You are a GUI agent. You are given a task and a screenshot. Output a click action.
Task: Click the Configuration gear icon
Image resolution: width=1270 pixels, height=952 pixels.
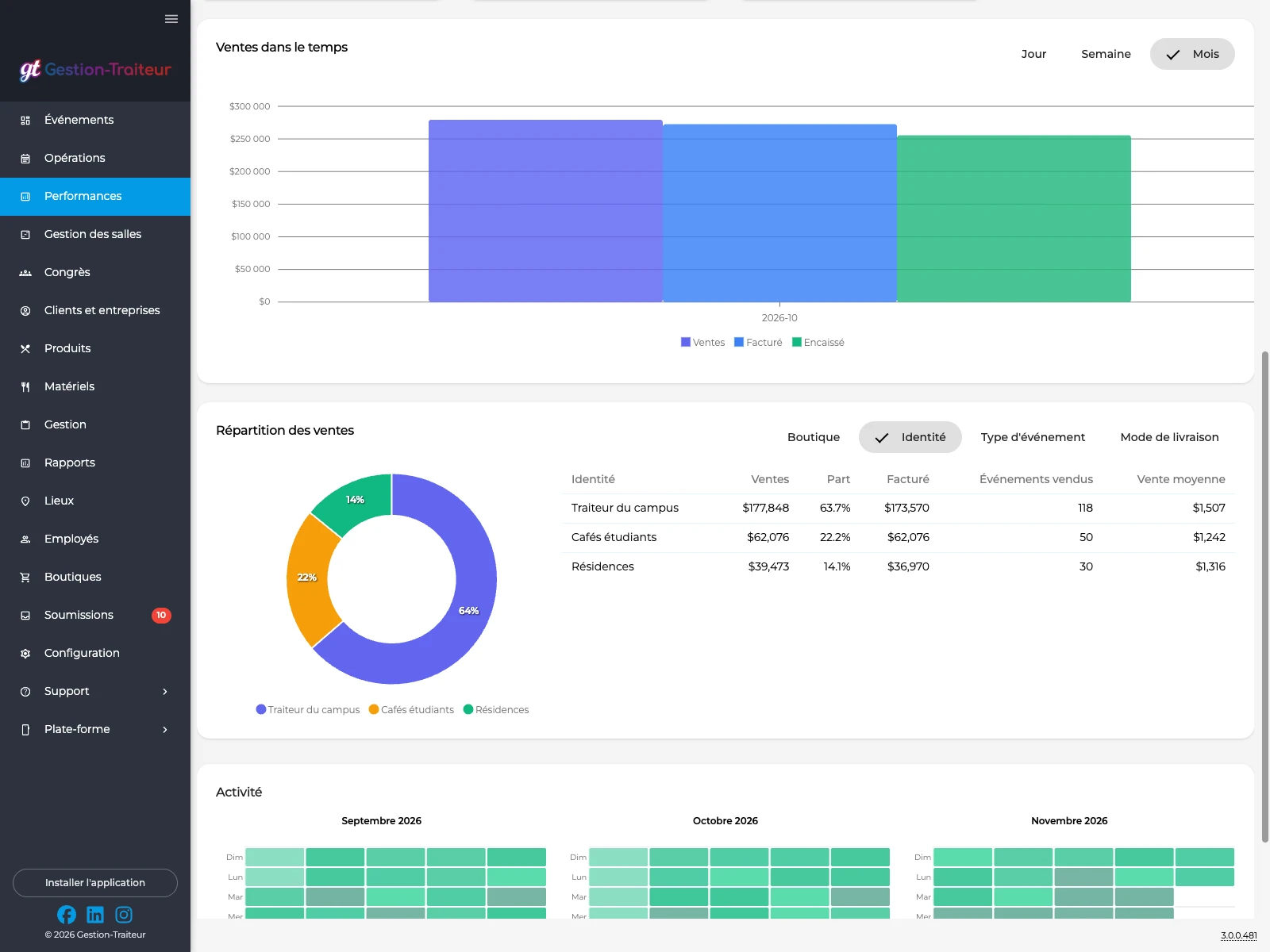coord(25,653)
